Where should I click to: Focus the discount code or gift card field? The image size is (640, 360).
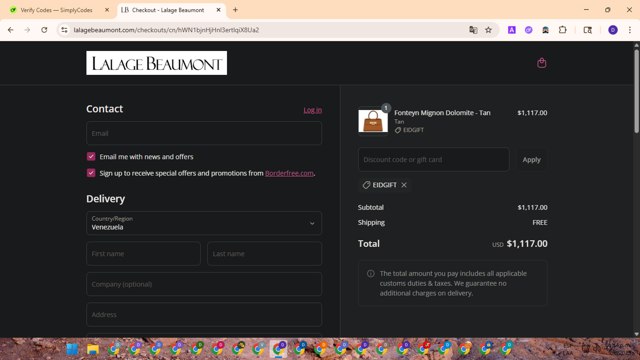[x=433, y=160]
